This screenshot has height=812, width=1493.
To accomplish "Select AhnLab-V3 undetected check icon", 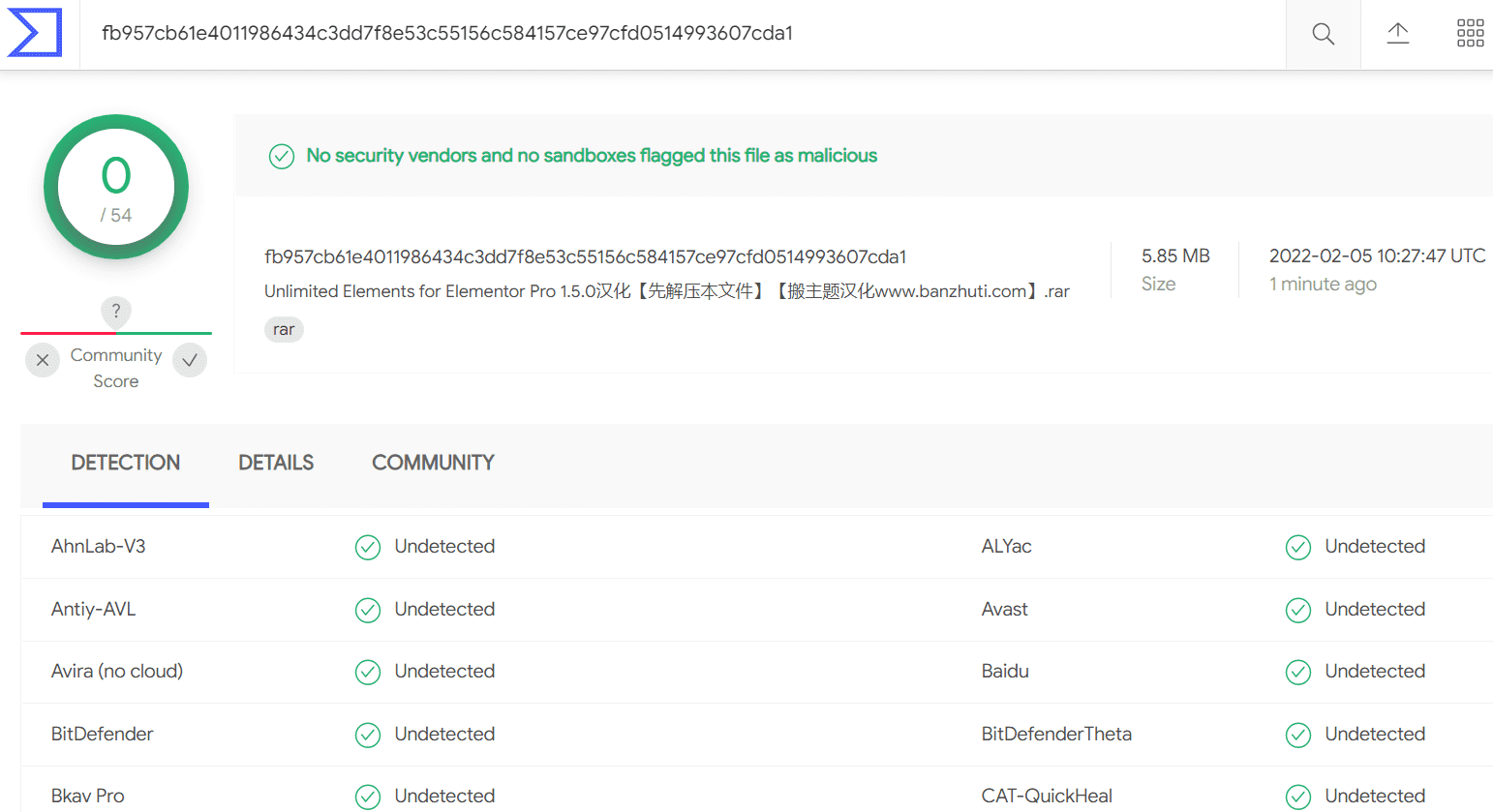I will 368,547.
